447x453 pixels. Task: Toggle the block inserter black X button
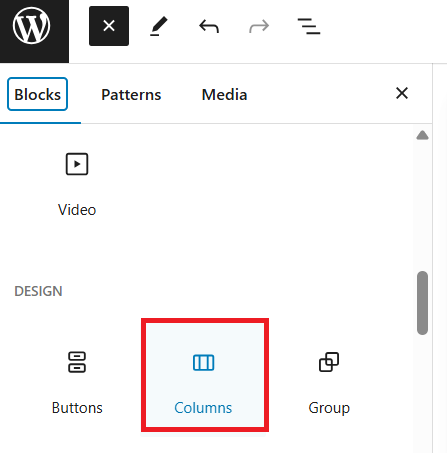click(x=109, y=26)
